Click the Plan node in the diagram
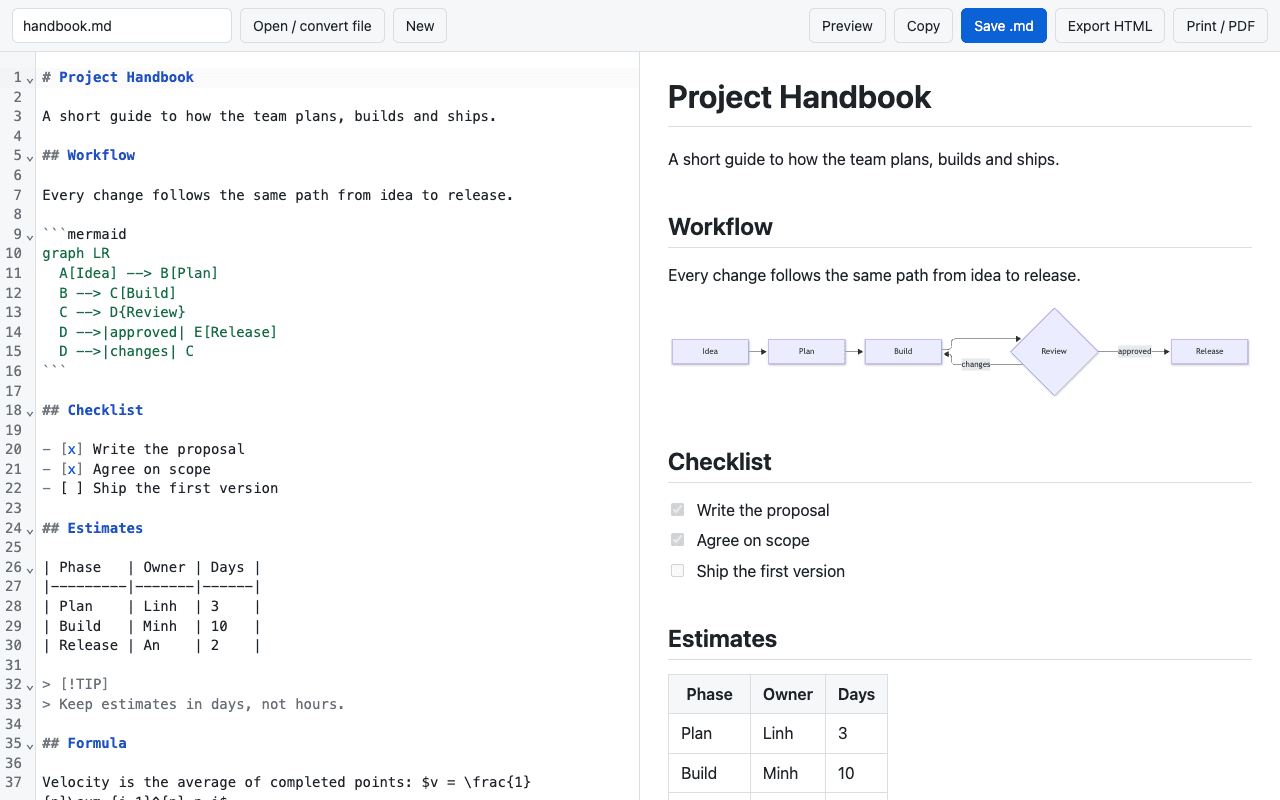 coord(806,351)
